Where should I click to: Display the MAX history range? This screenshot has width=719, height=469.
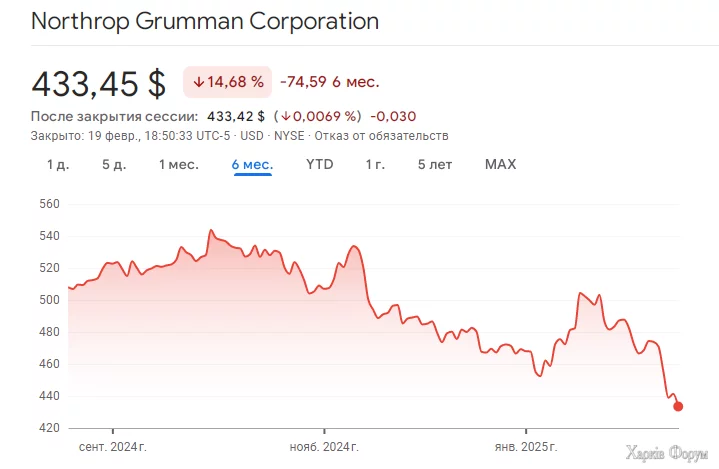pos(500,164)
